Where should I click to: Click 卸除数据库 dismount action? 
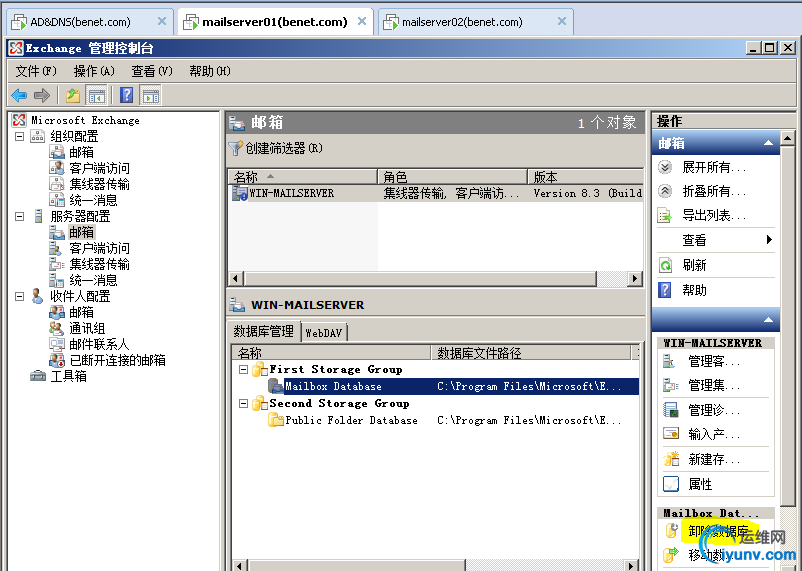coord(718,531)
